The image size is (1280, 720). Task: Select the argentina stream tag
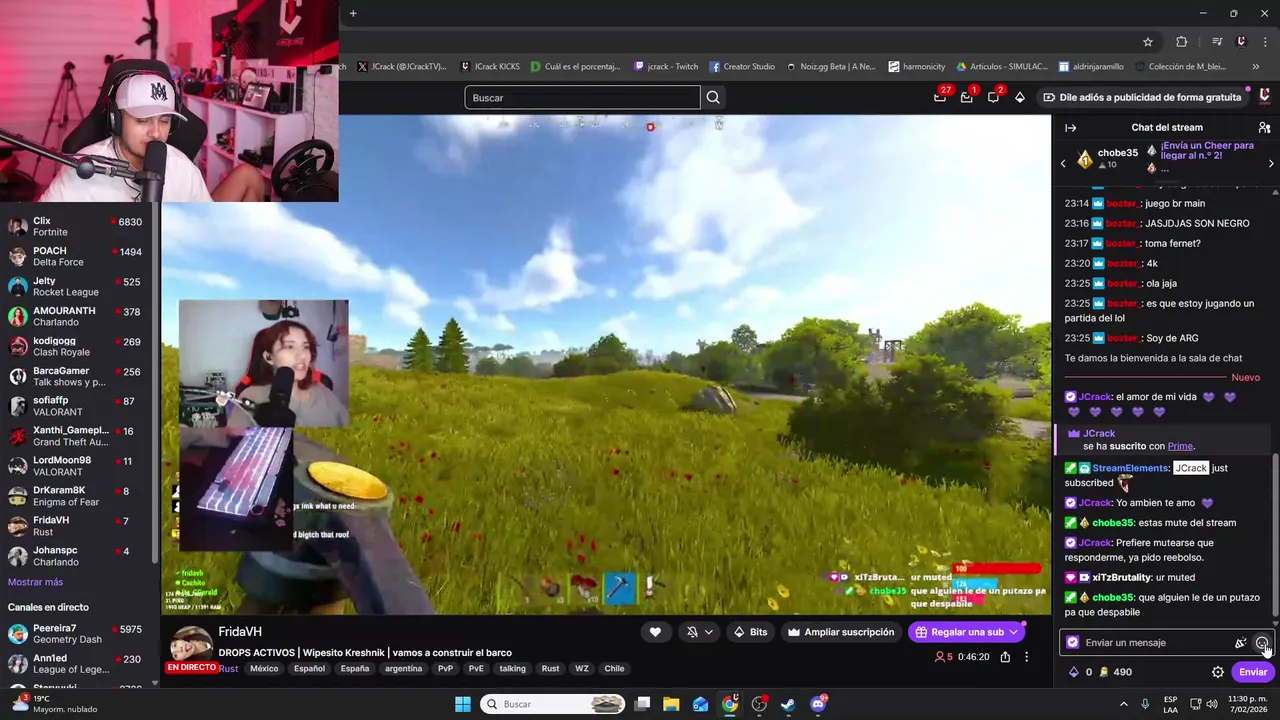[403, 669]
